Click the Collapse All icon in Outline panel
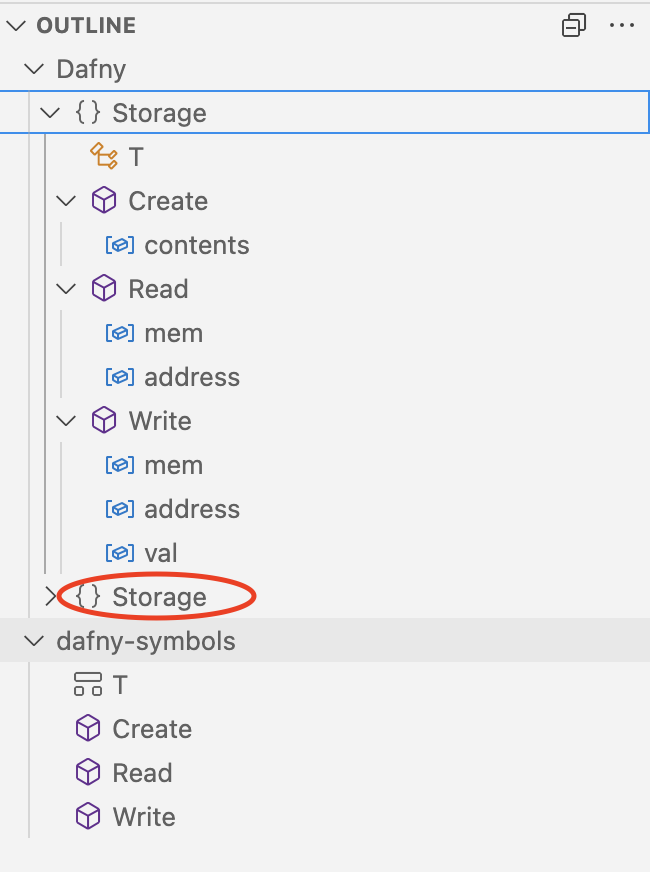The width and height of the screenshot is (650, 872). click(573, 25)
